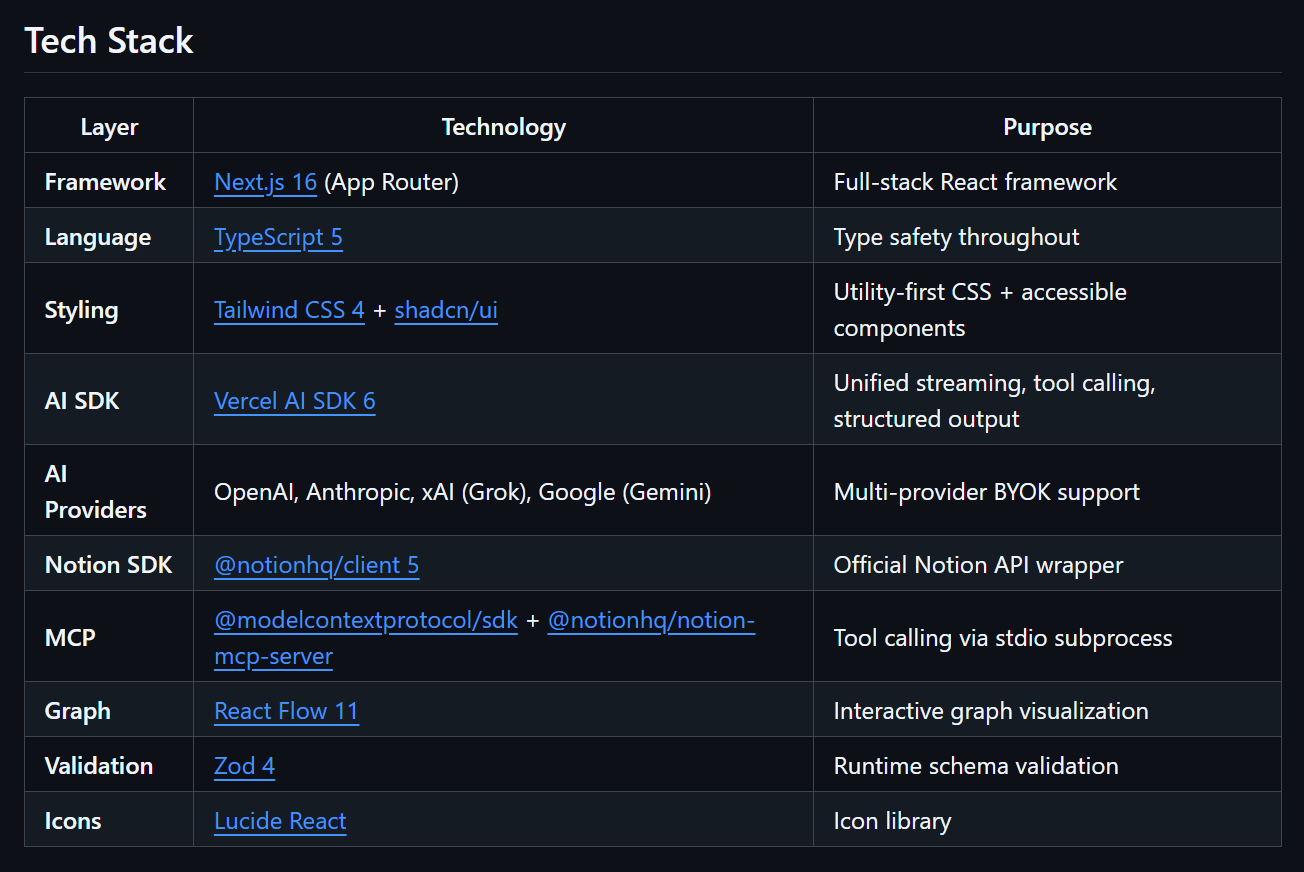Open the @notionhq/client 5 link
Viewport: 1304px width, 872px height.
click(x=316, y=565)
